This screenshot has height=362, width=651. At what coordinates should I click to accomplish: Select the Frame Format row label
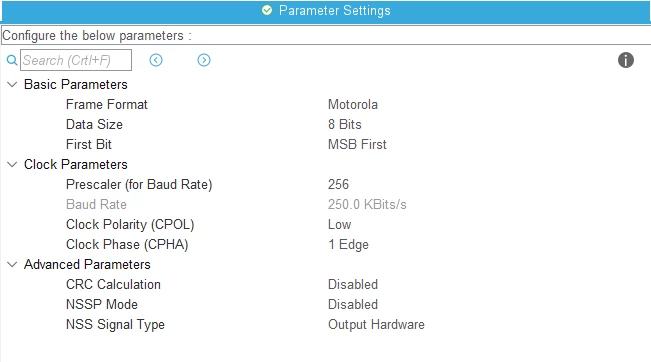pos(107,105)
